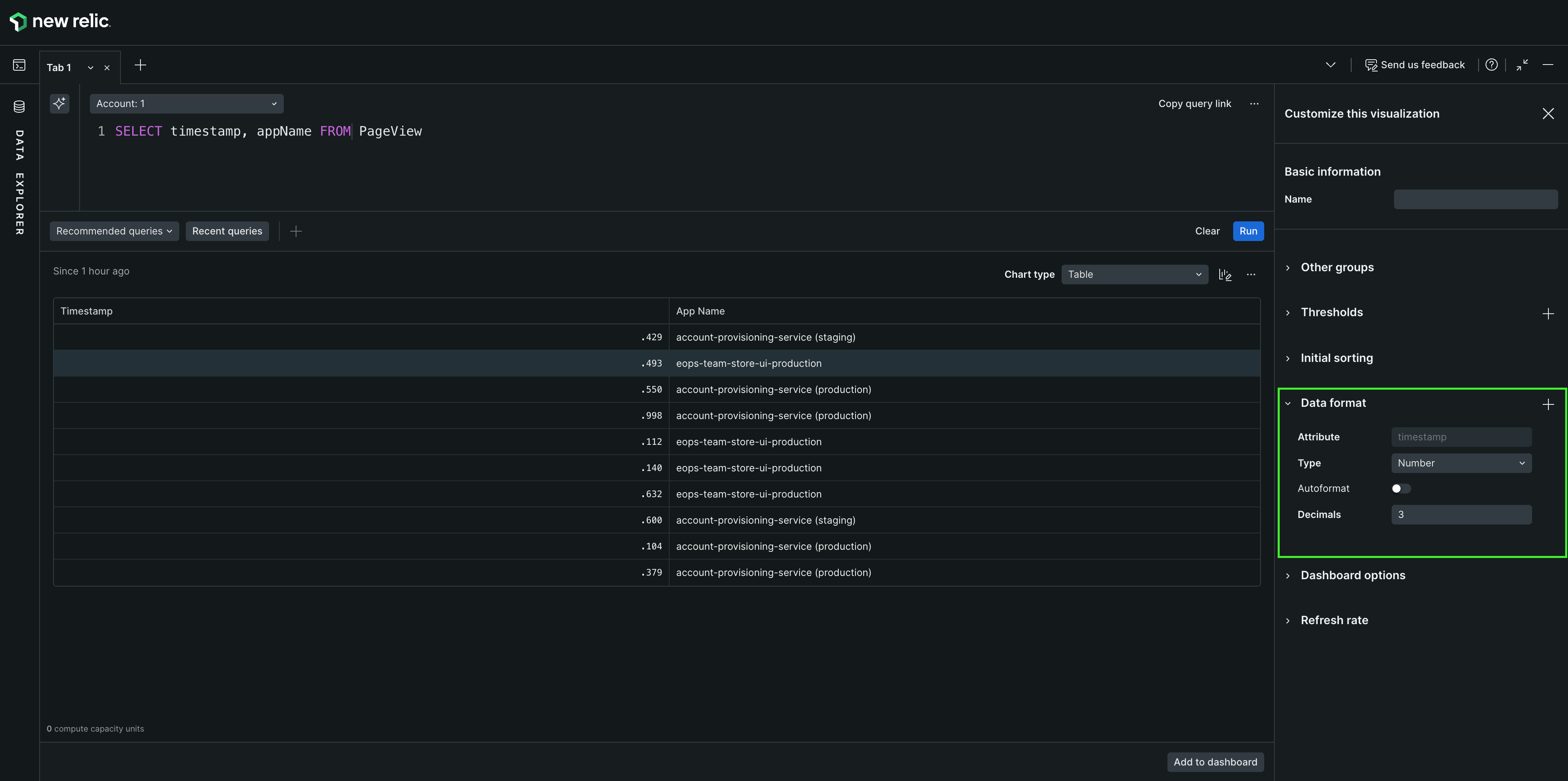Screen dimensions: 1568x781
Task: Open the query console icon beside Tab 1
Action: 20,65
